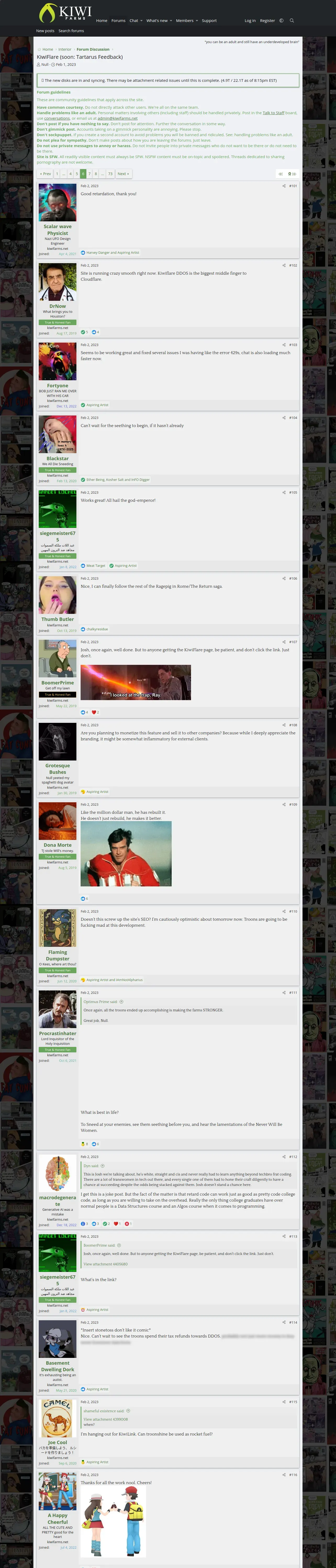The height and width of the screenshot is (1568, 336).
Task: Click the share icon on post #105
Action: tap(284, 492)
